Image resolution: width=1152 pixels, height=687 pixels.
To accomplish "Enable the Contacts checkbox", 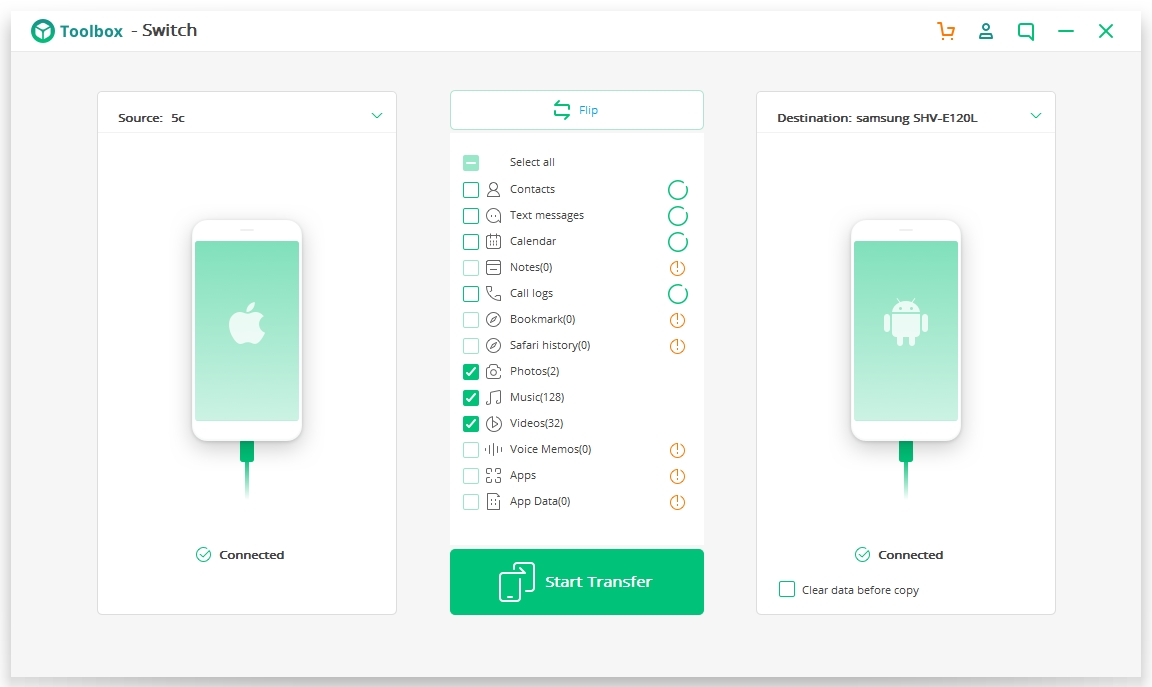I will click(x=471, y=190).
